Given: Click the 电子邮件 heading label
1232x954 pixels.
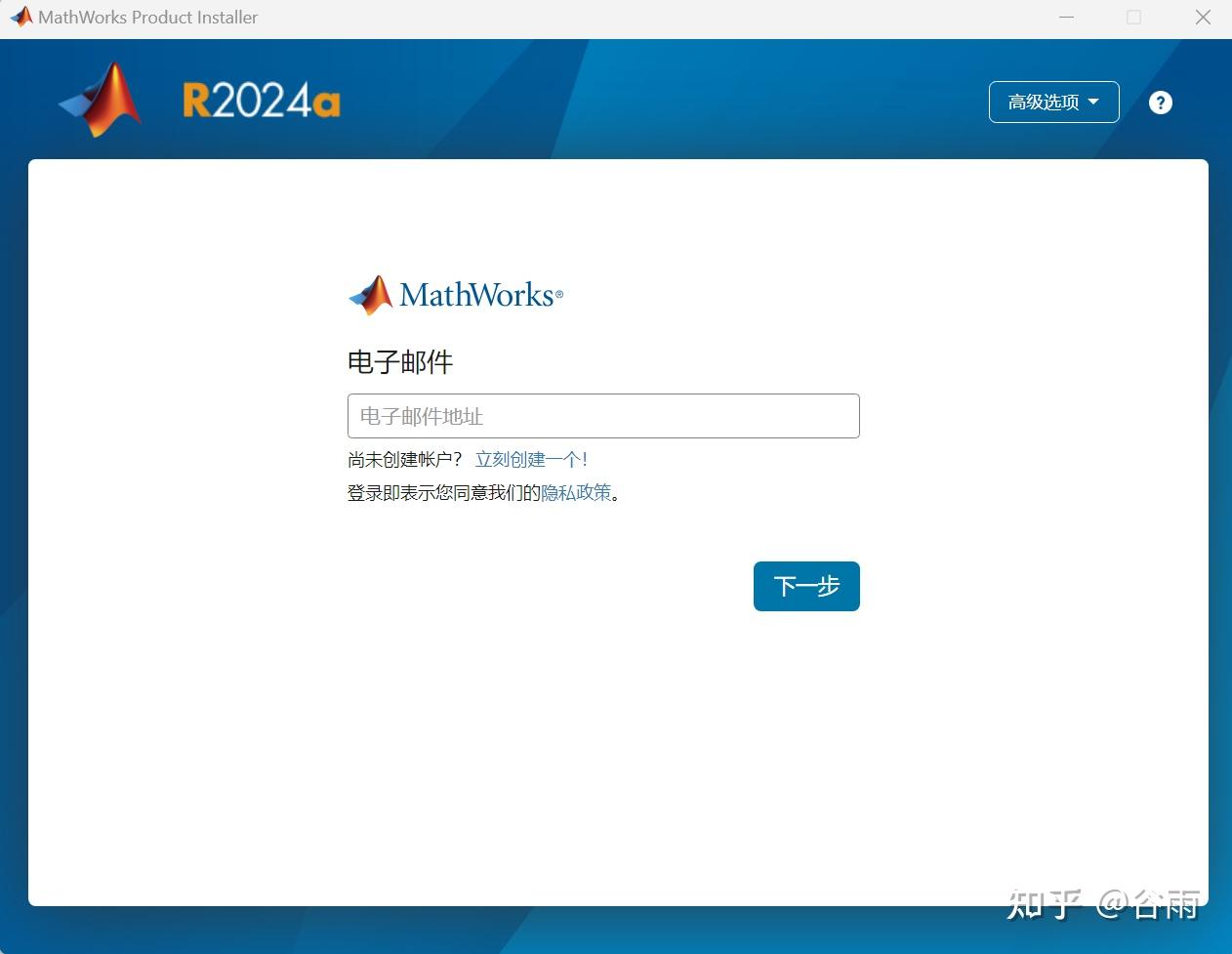Looking at the screenshot, I should [399, 361].
